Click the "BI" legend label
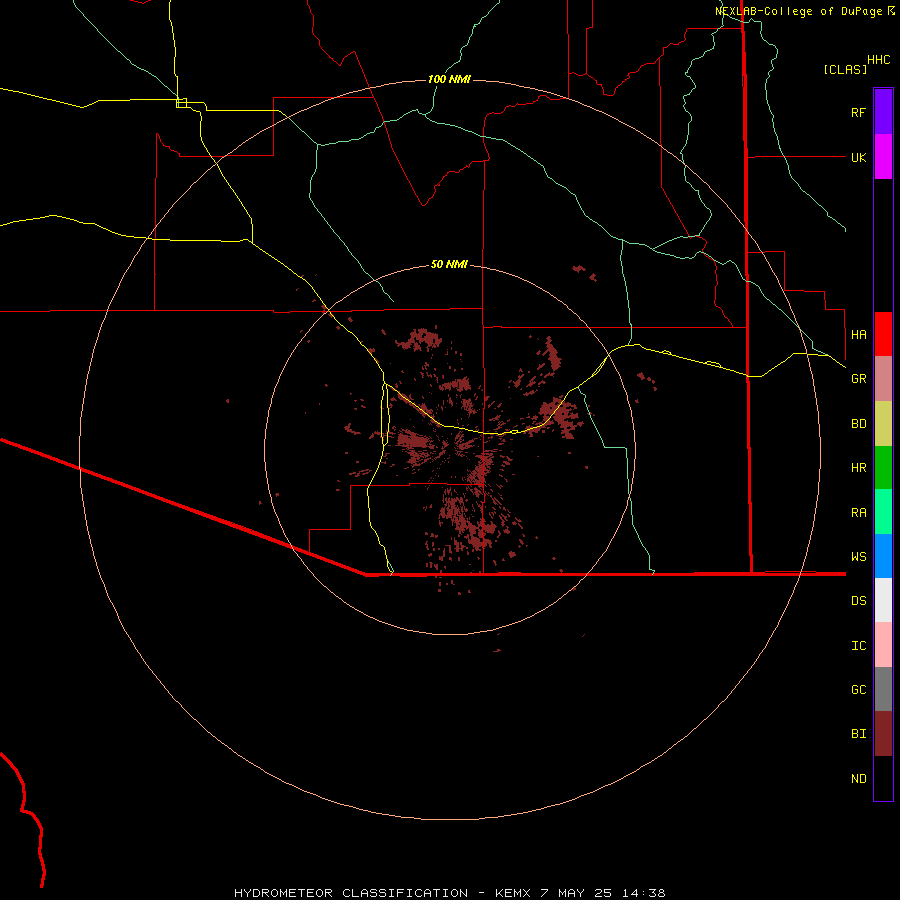The image size is (900, 900). 858,734
